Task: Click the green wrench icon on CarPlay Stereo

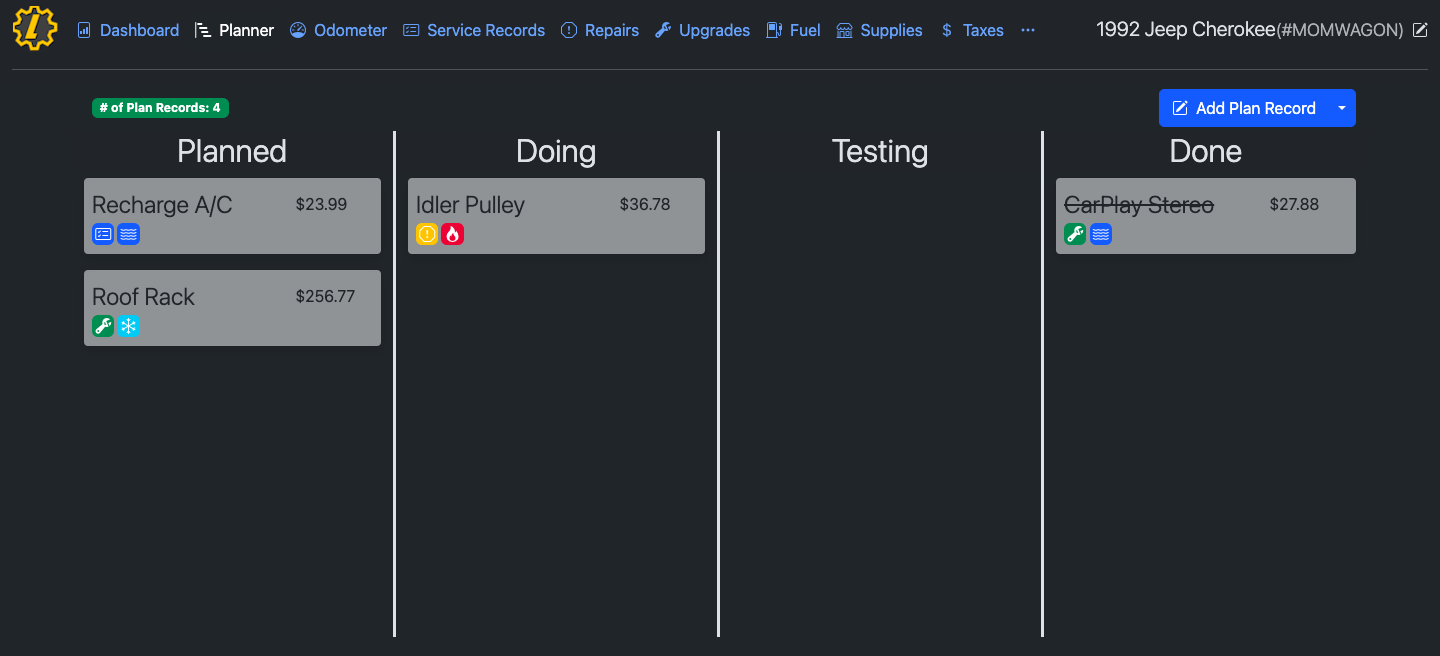Action: click(1075, 234)
